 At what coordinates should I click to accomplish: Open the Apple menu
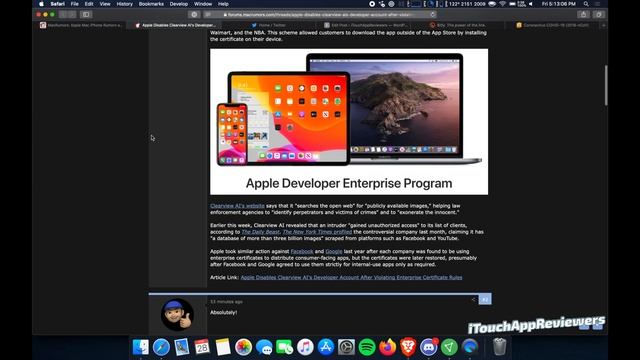[41, 4]
